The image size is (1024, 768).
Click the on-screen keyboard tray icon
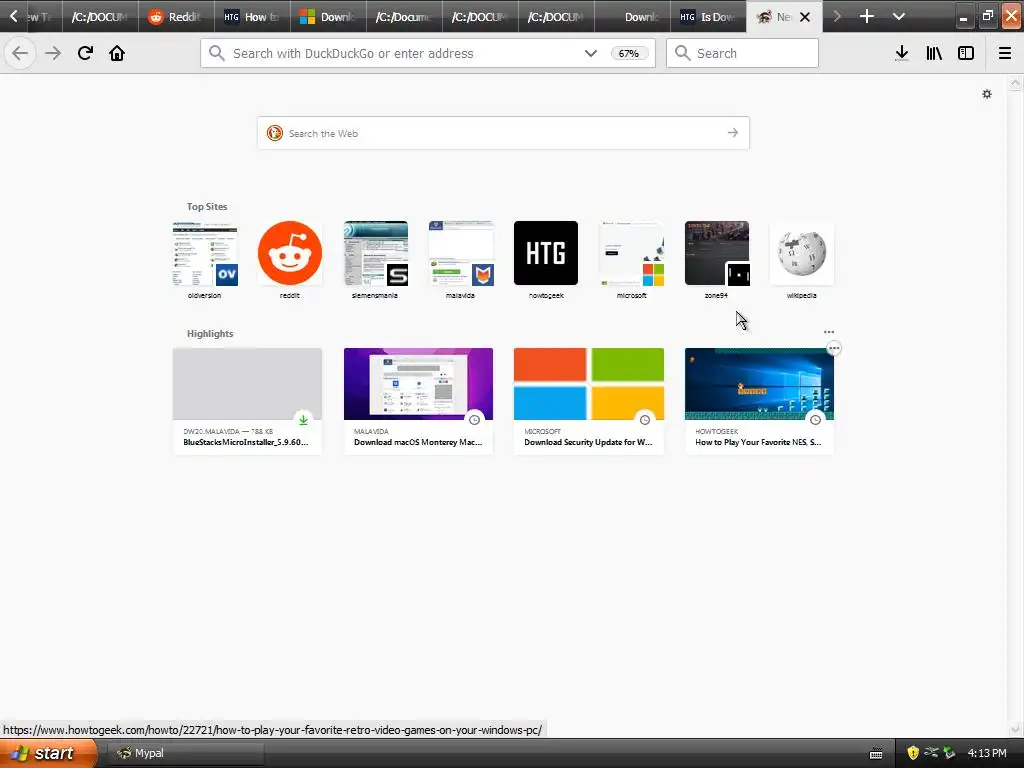click(x=876, y=754)
